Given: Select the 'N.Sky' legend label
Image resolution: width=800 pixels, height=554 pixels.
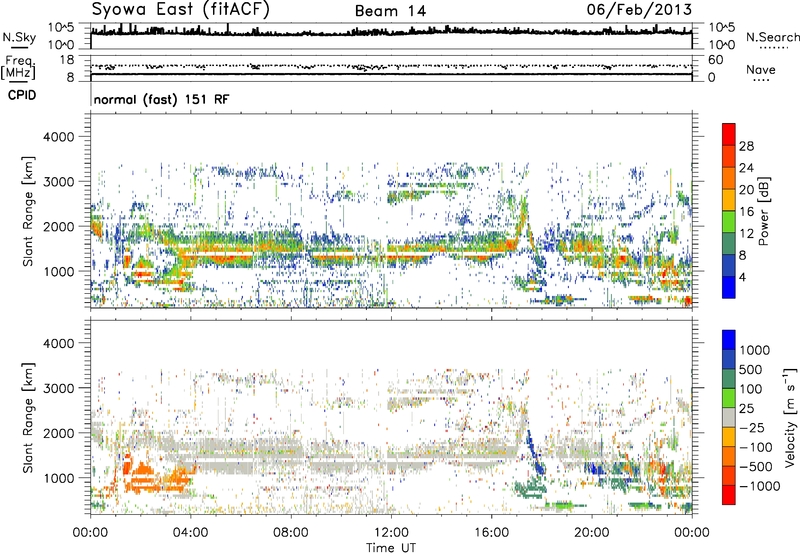Looking at the screenshot, I should tap(19, 37).
